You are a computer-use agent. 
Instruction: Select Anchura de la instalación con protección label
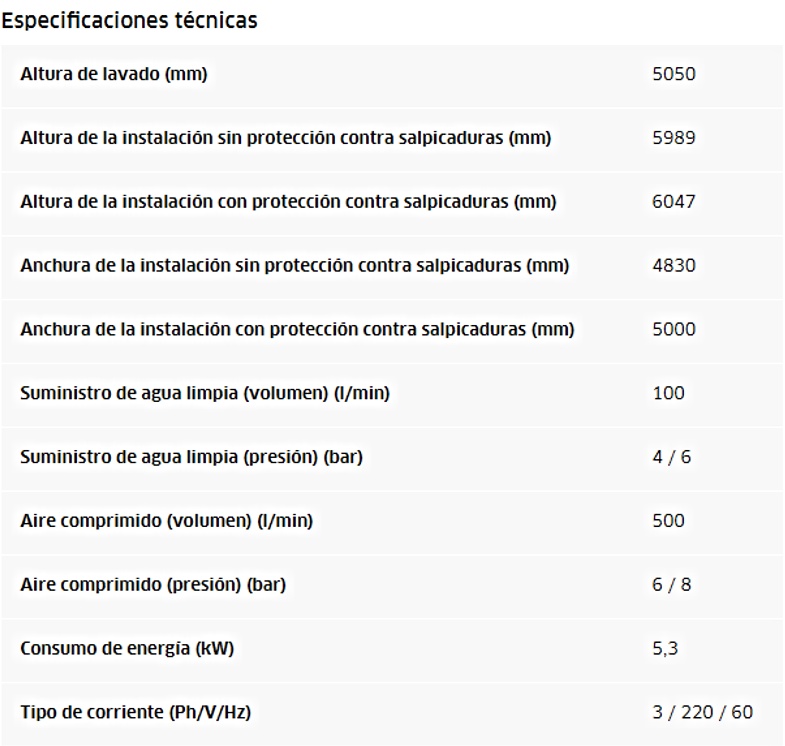[297, 329]
